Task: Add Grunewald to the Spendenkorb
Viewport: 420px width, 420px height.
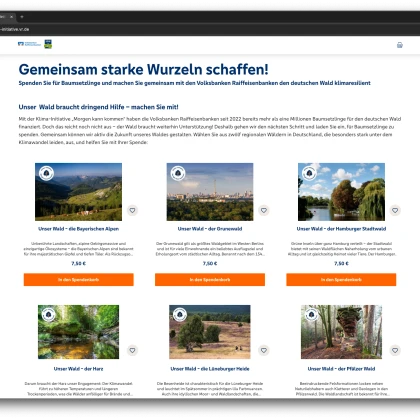Action: click(210, 280)
